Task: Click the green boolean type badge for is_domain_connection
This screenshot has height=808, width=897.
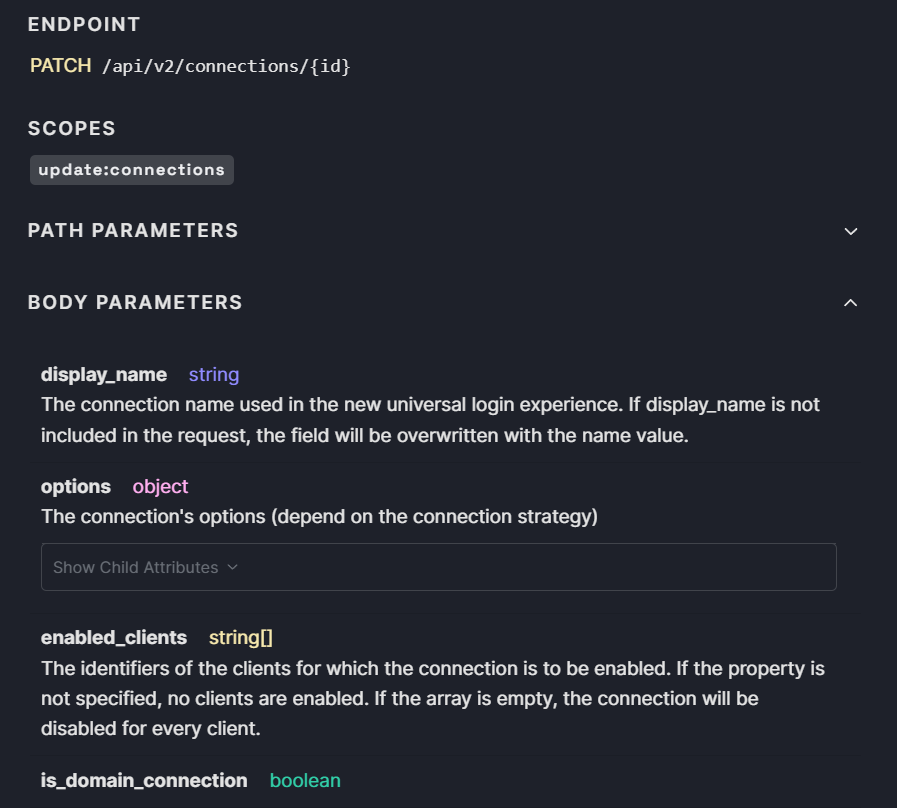Action: [x=305, y=780]
